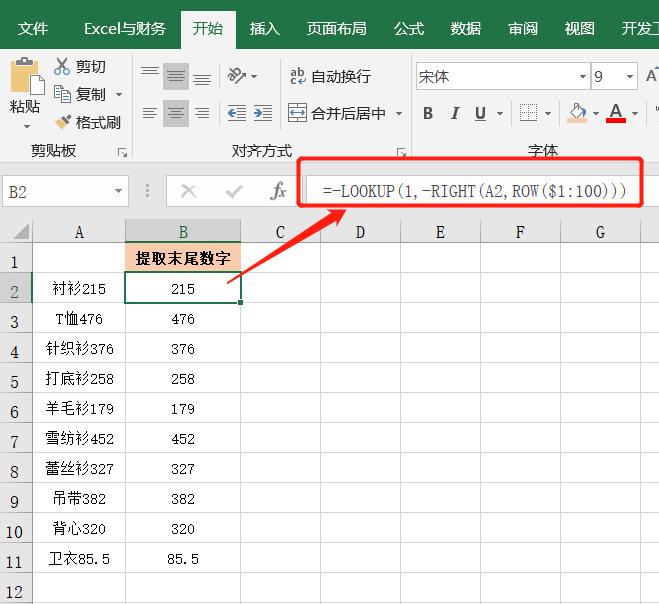The width and height of the screenshot is (659, 604).
Task: Switch to 审阅 tab
Action: (522, 29)
